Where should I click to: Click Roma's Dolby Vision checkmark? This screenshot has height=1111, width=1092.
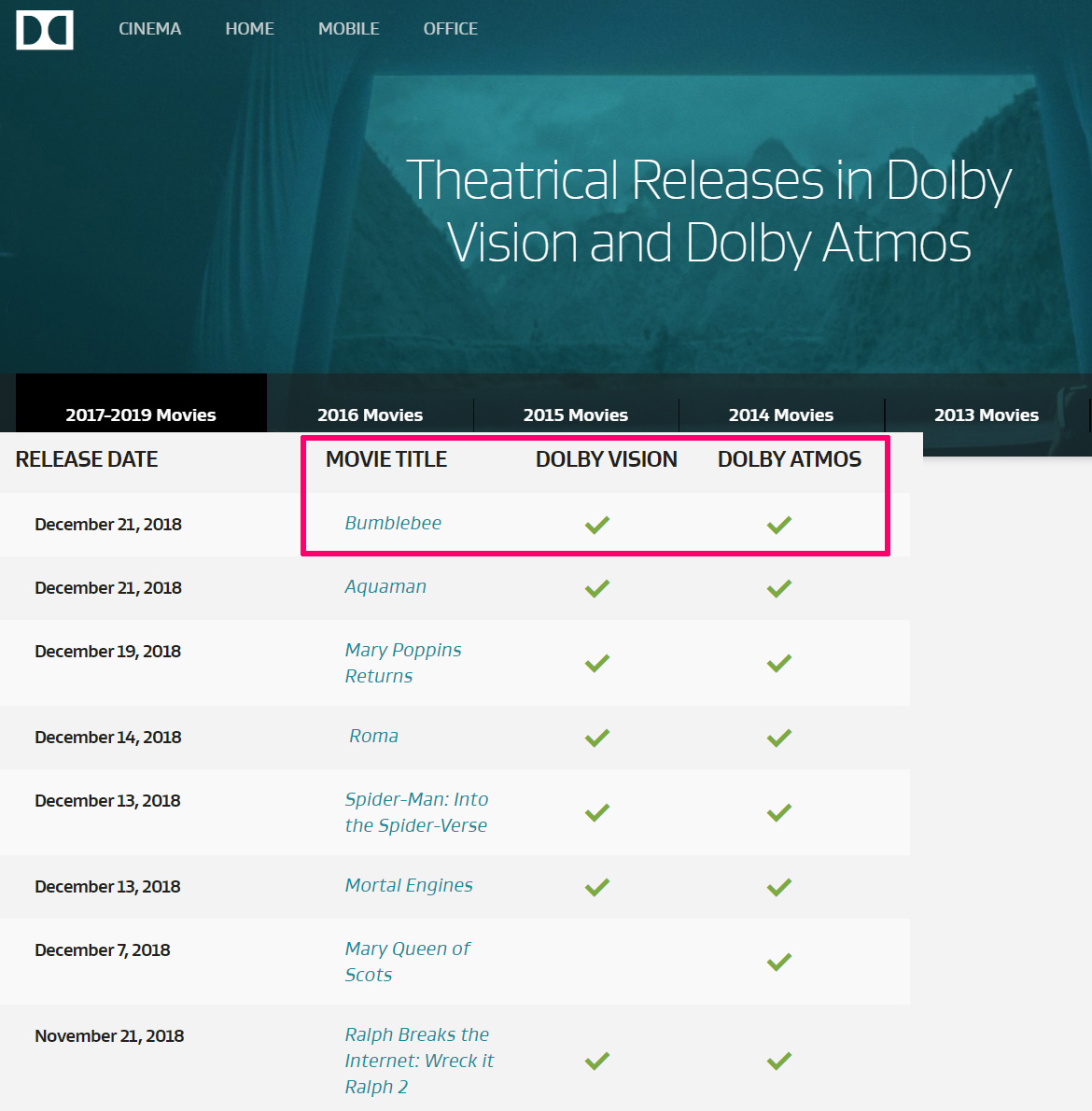[x=597, y=738]
